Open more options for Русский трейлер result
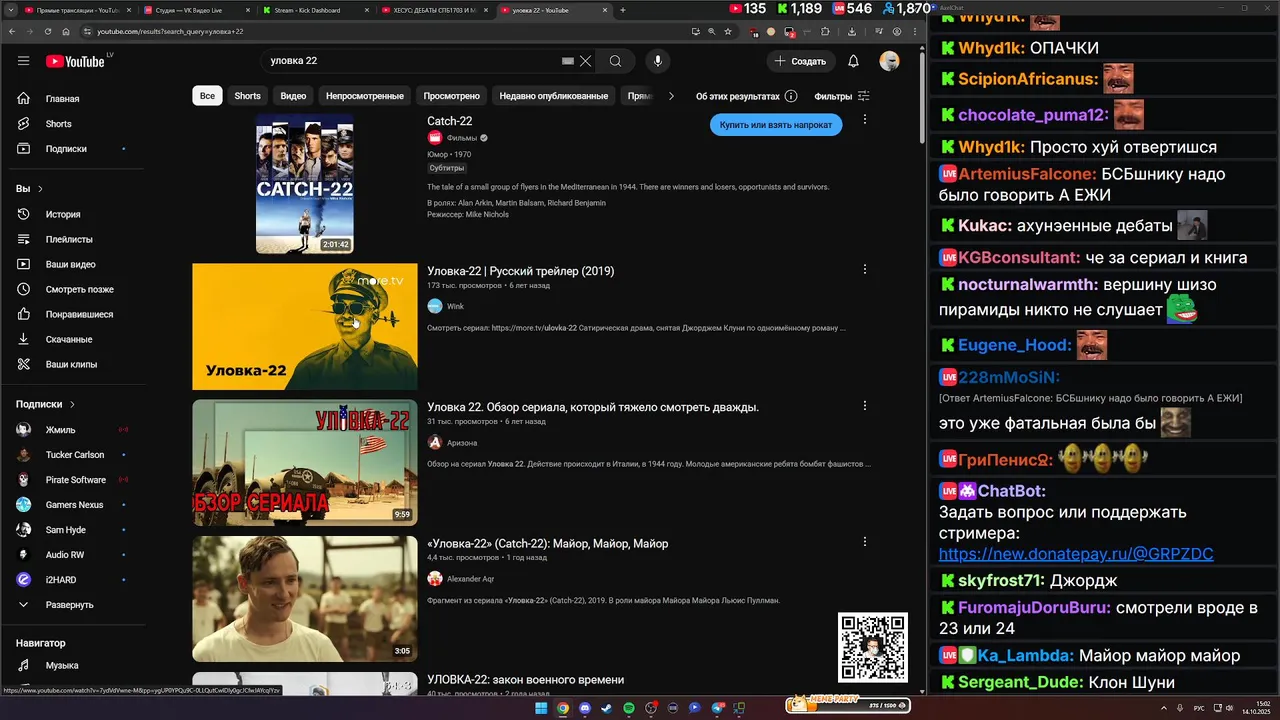This screenshot has width=1280, height=720. tap(865, 269)
